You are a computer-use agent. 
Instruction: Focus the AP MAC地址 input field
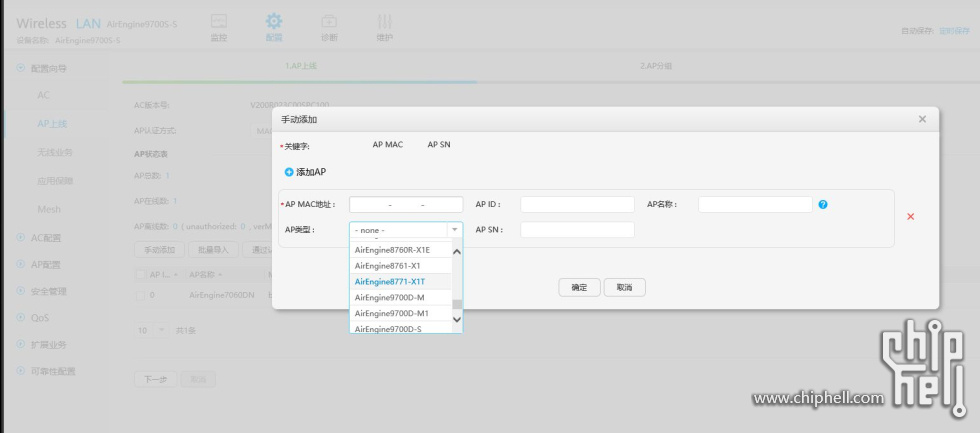[406, 204]
